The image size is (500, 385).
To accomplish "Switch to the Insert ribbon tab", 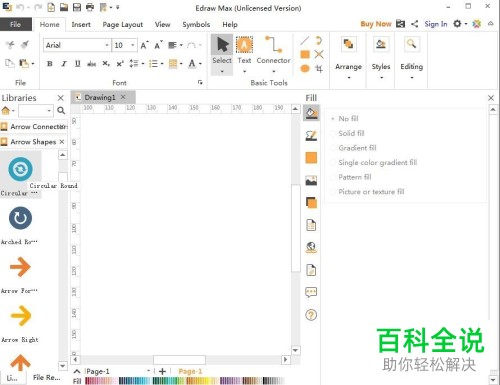I will [81, 24].
